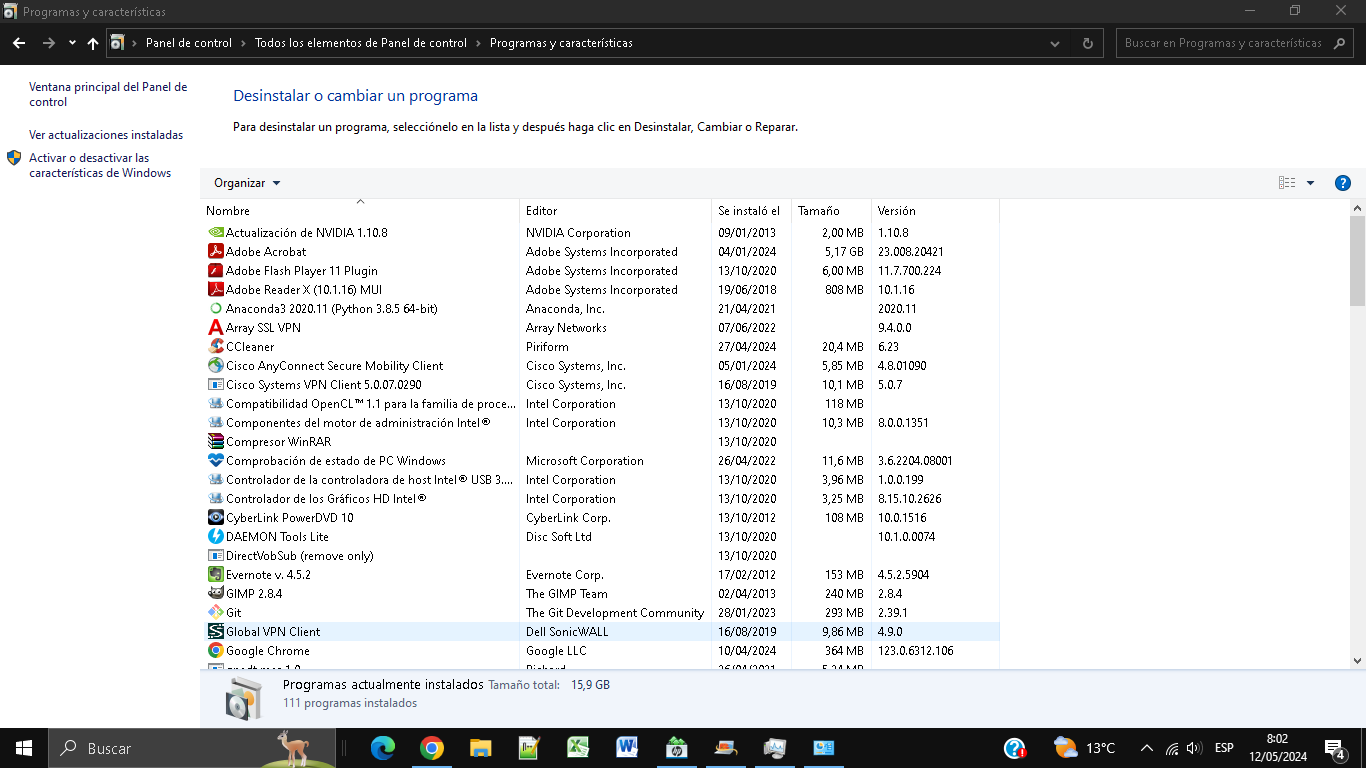Expand the chevron after Panel de control
Image resolution: width=1366 pixels, height=768 pixels.
[x=243, y=43]
